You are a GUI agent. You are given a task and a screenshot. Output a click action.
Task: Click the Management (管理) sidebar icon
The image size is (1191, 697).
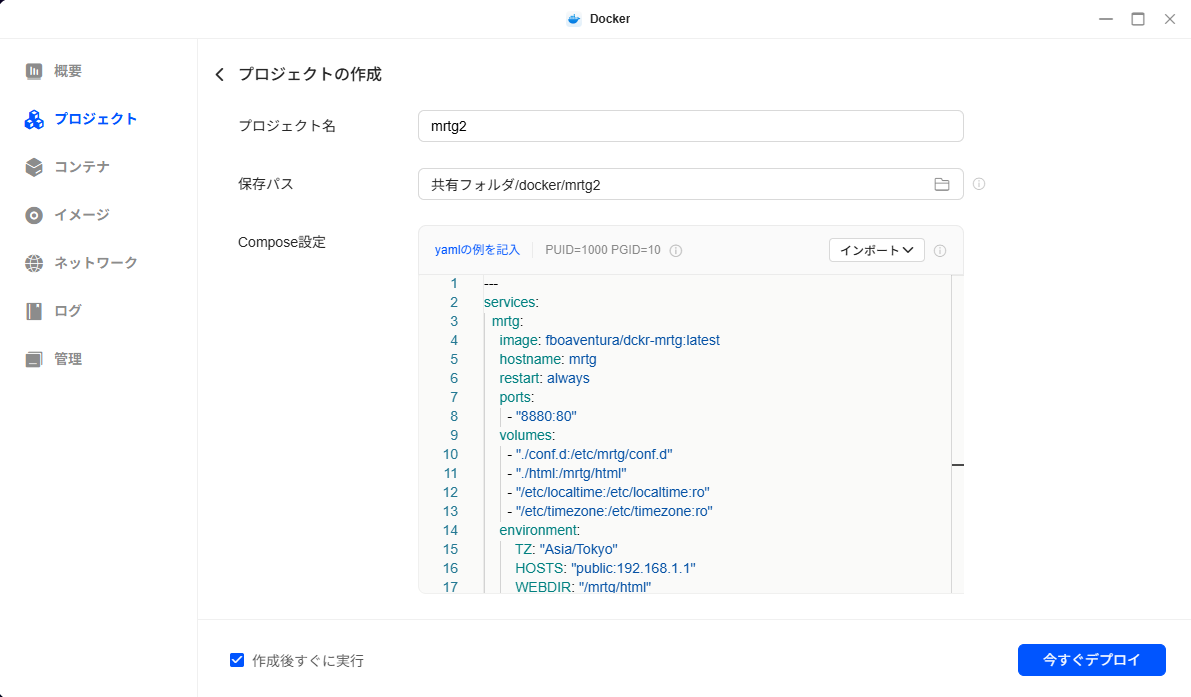[x=33, y=359]
